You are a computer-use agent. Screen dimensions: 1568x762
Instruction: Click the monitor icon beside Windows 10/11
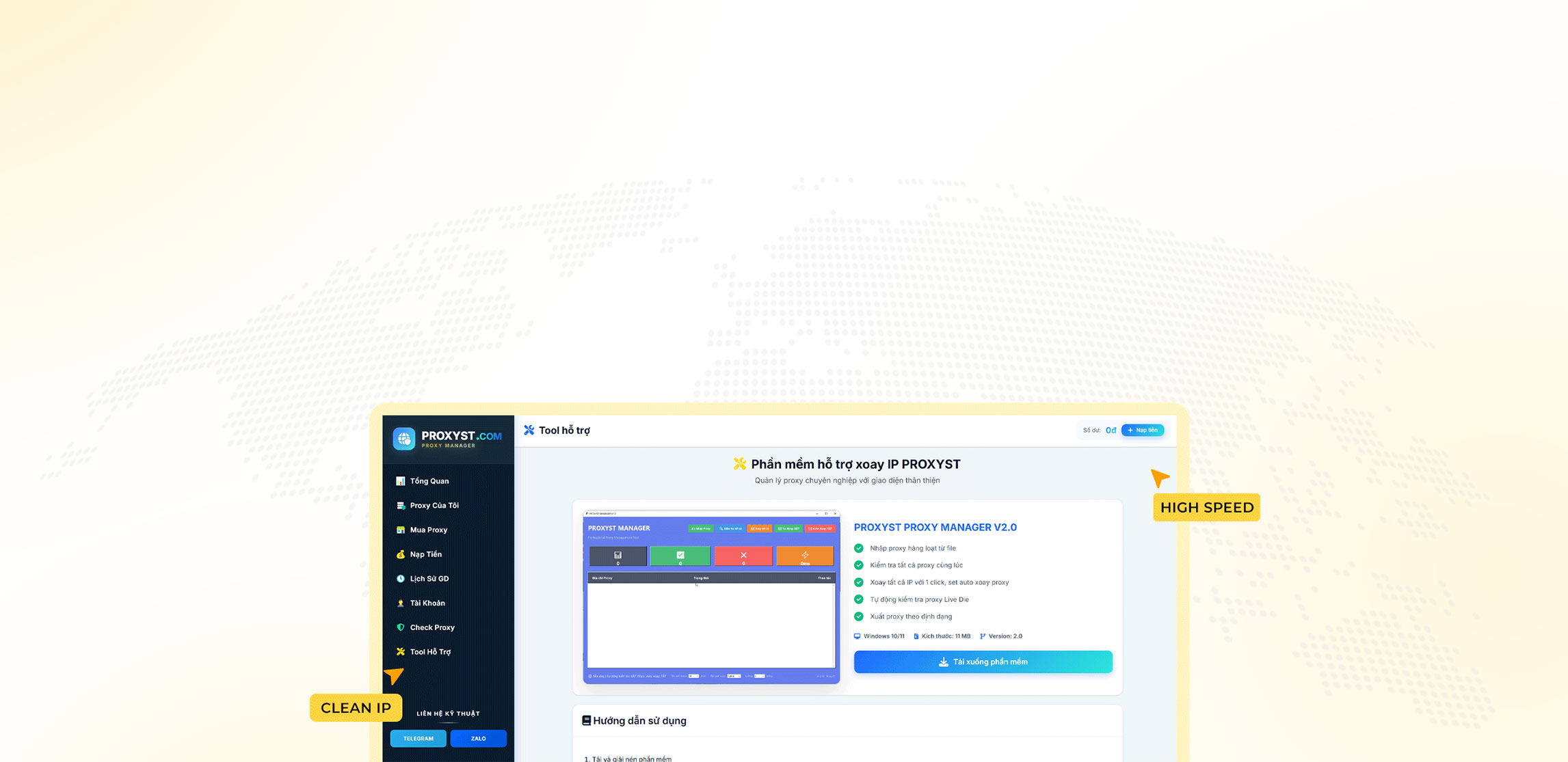pos(857,636)
